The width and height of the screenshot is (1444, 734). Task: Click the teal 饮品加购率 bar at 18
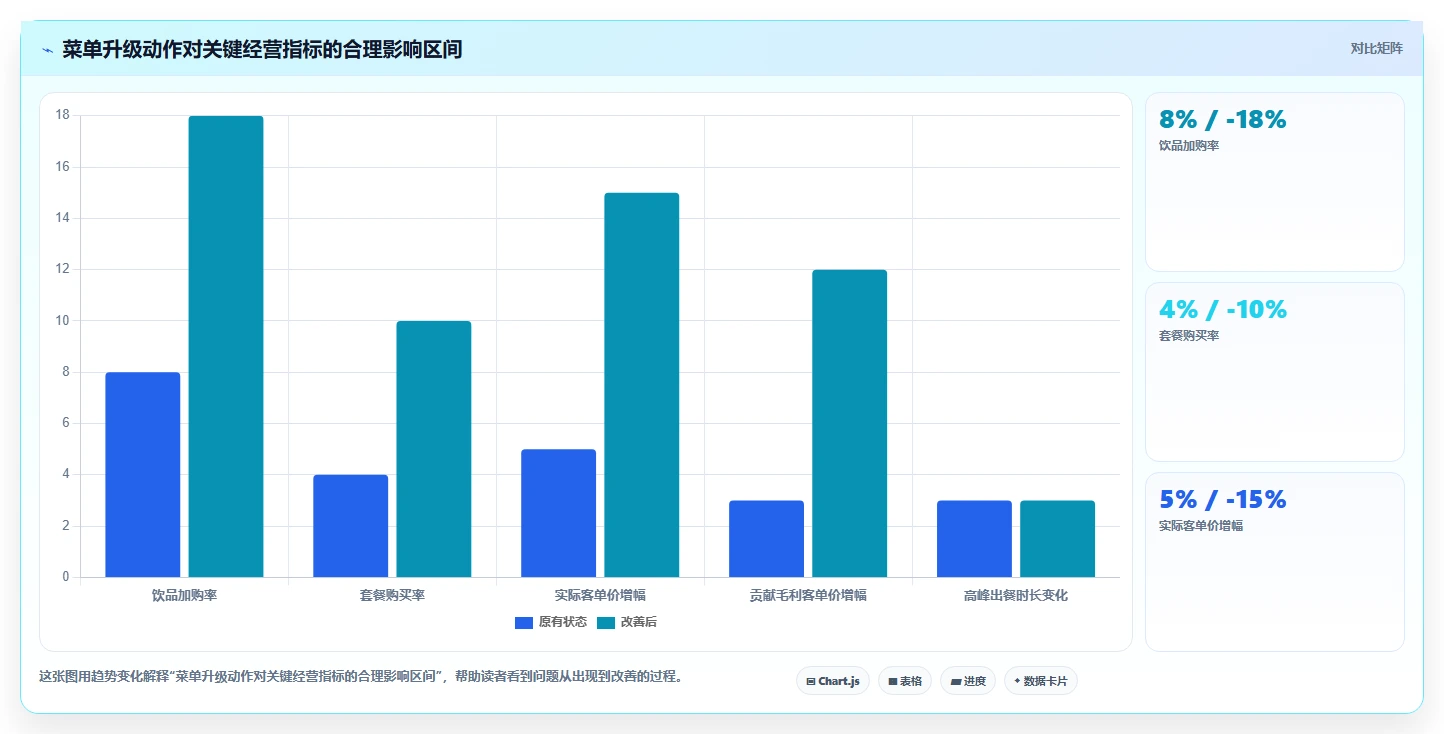tap(226, 346)
